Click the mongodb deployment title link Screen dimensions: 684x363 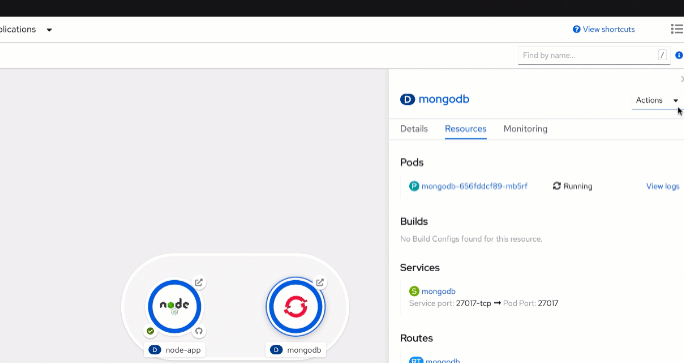(x=444, y=99)
